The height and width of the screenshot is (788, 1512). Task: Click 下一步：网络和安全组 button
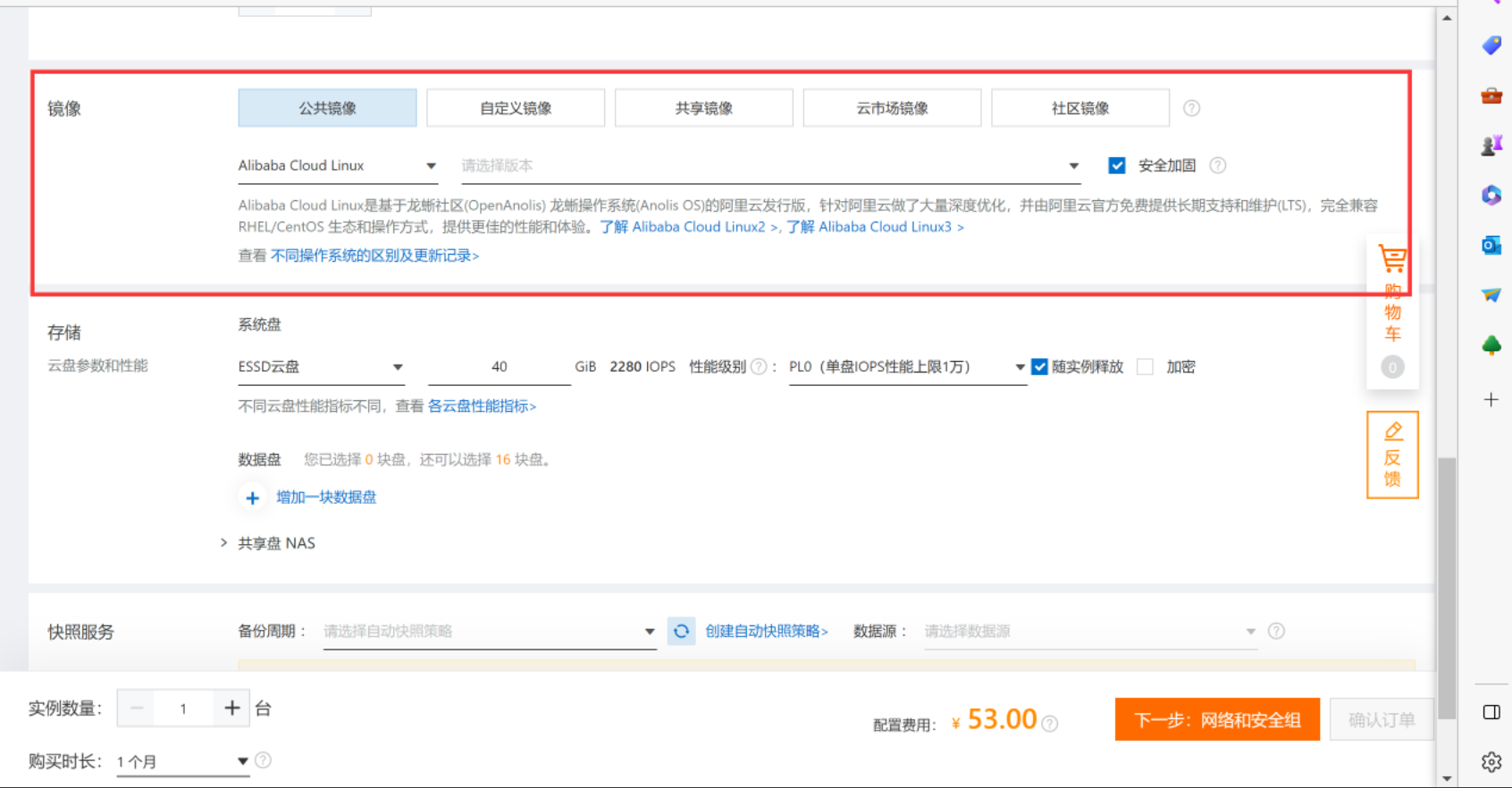[x=1217, y=720]
